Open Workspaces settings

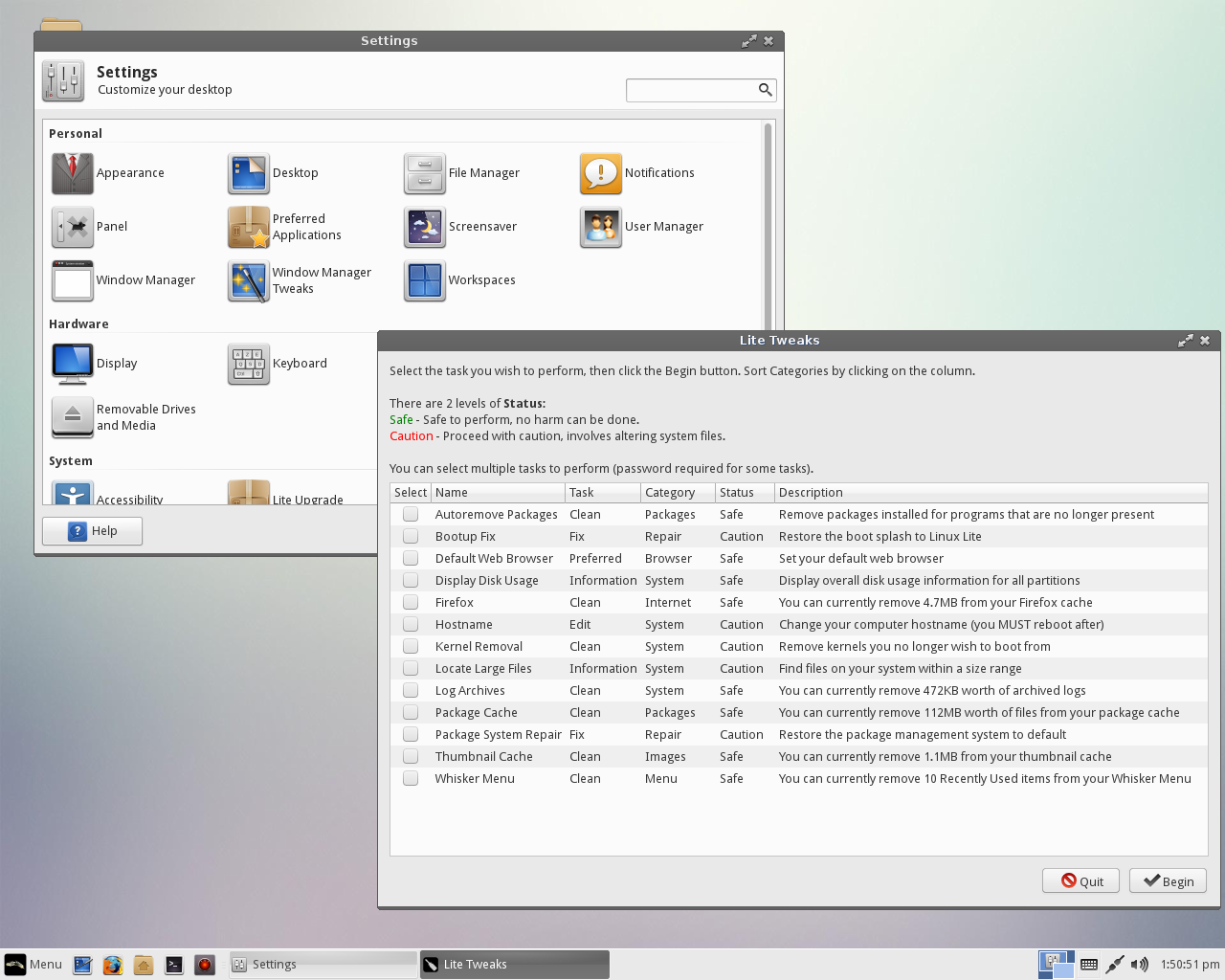pos(459,280)
